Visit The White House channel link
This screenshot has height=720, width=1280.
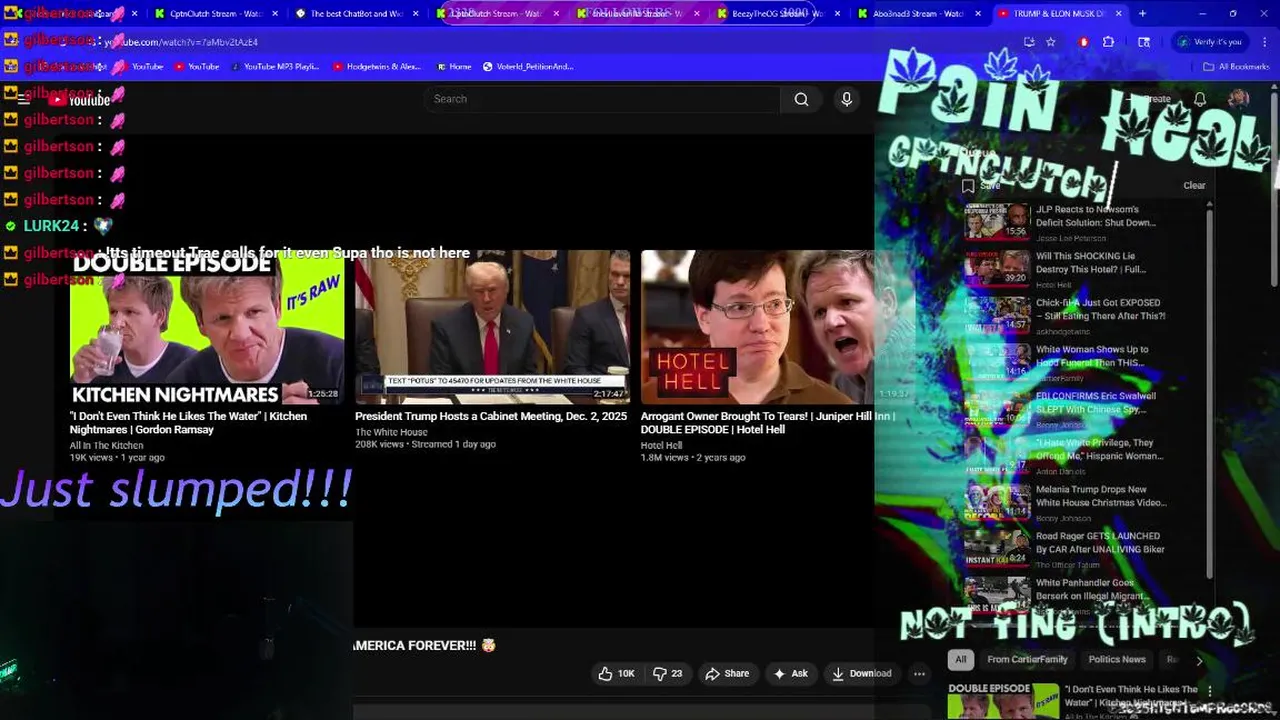(x=391, y=432)
